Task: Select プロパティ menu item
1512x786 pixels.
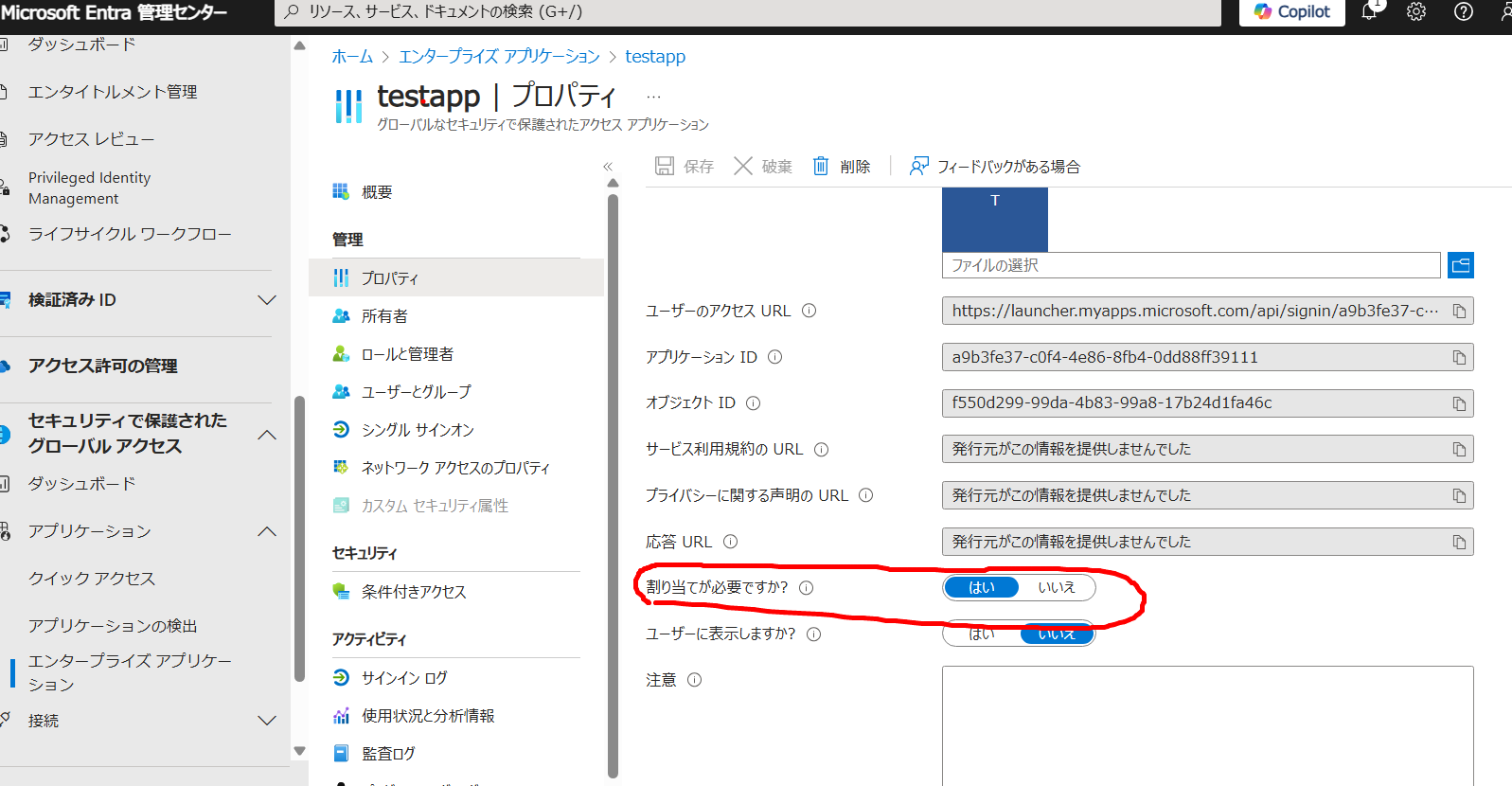Action: pos(456,278)
